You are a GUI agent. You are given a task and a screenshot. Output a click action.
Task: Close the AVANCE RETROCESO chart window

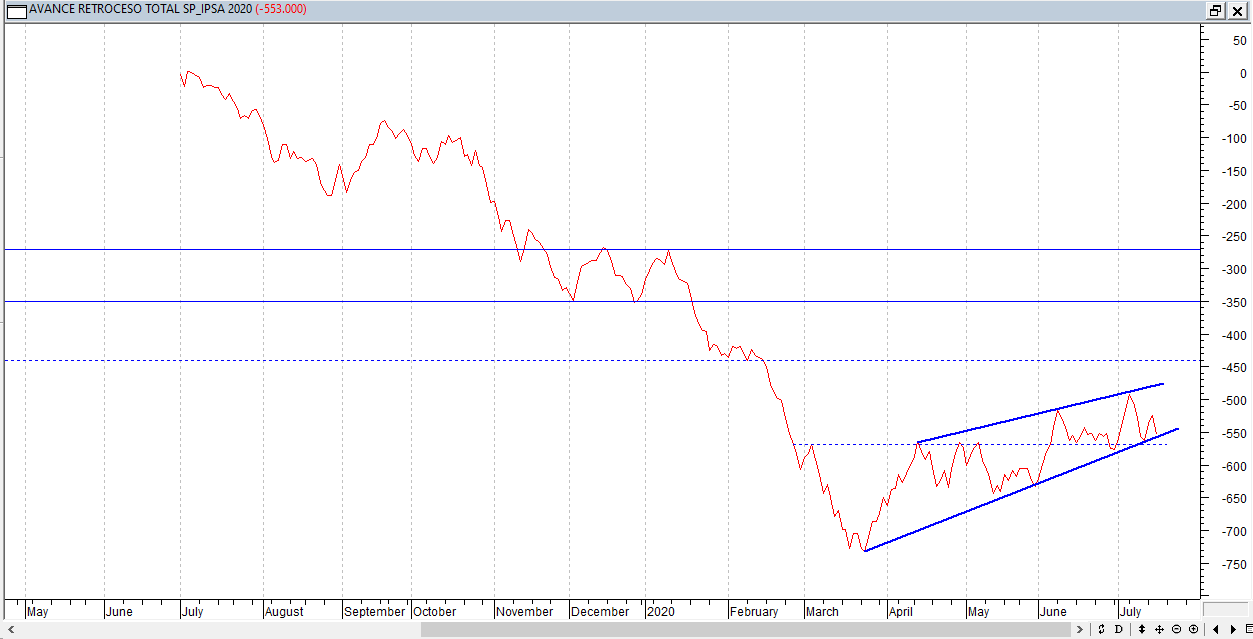(x=1237, y=10)
